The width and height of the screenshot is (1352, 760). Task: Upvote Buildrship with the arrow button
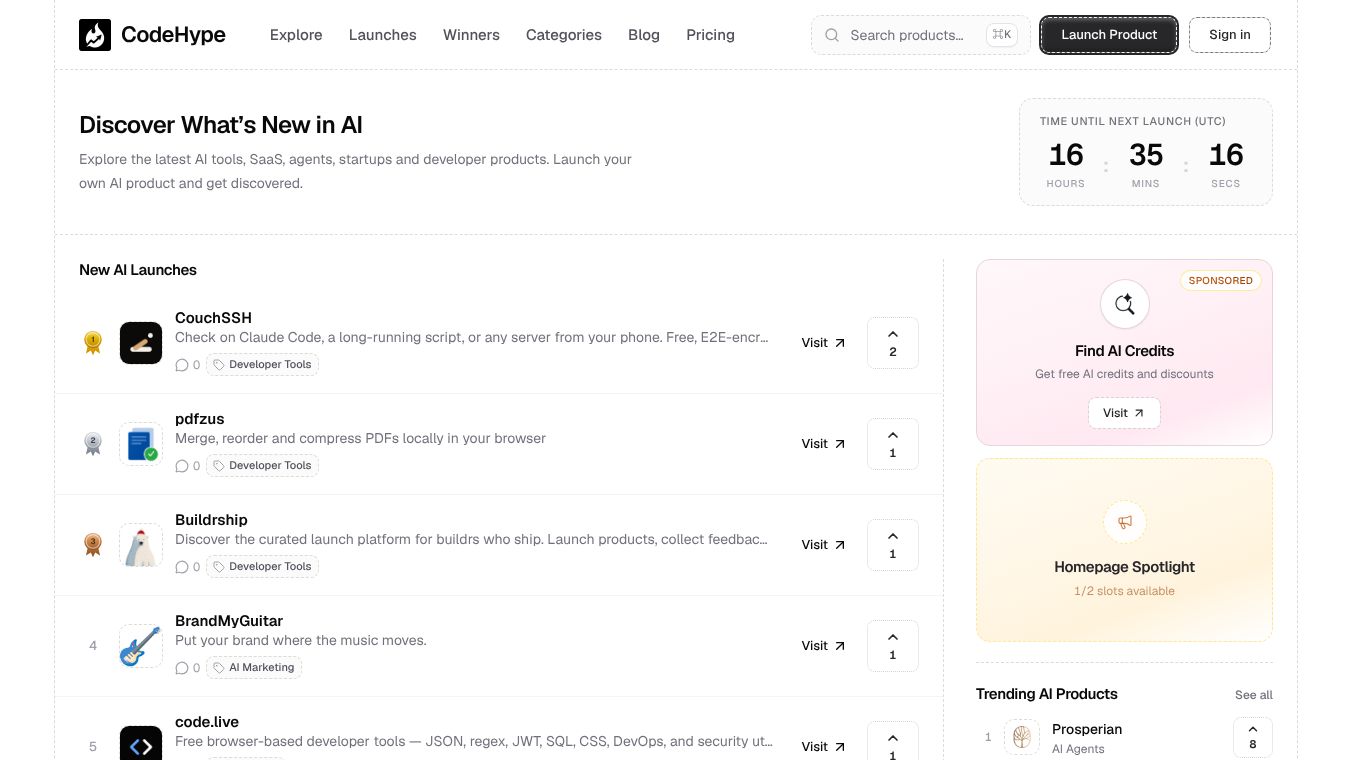pyautogui.click(x=893, y=545)
